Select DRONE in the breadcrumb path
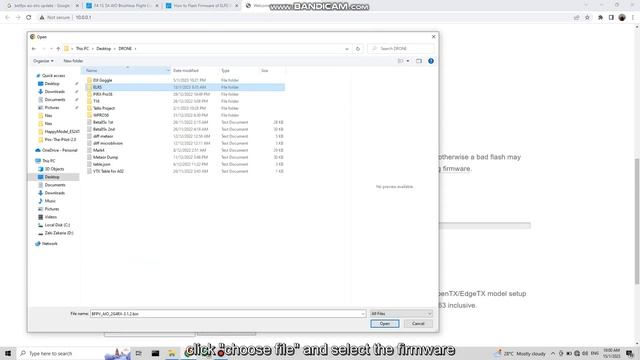 (x=125, y=49)
